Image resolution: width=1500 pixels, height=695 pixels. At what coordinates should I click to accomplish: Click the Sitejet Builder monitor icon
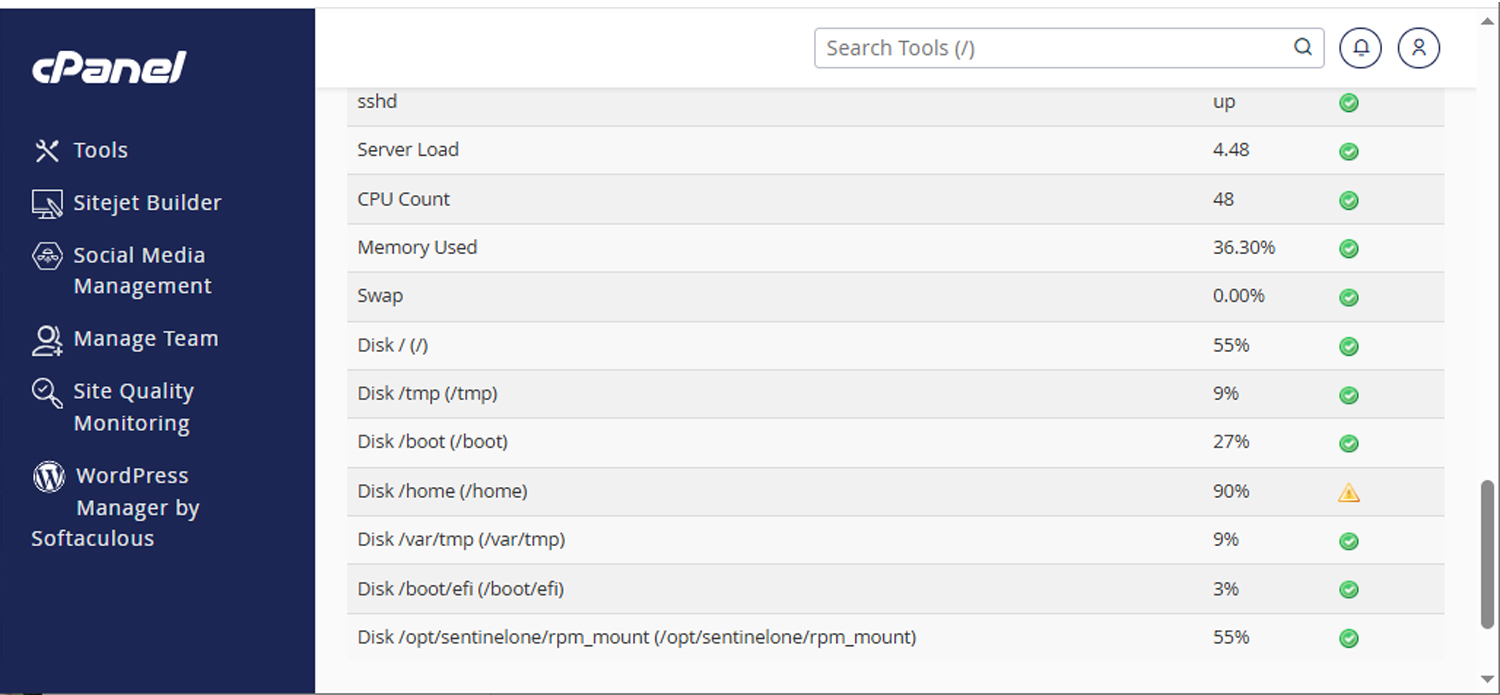click(47, 203)
